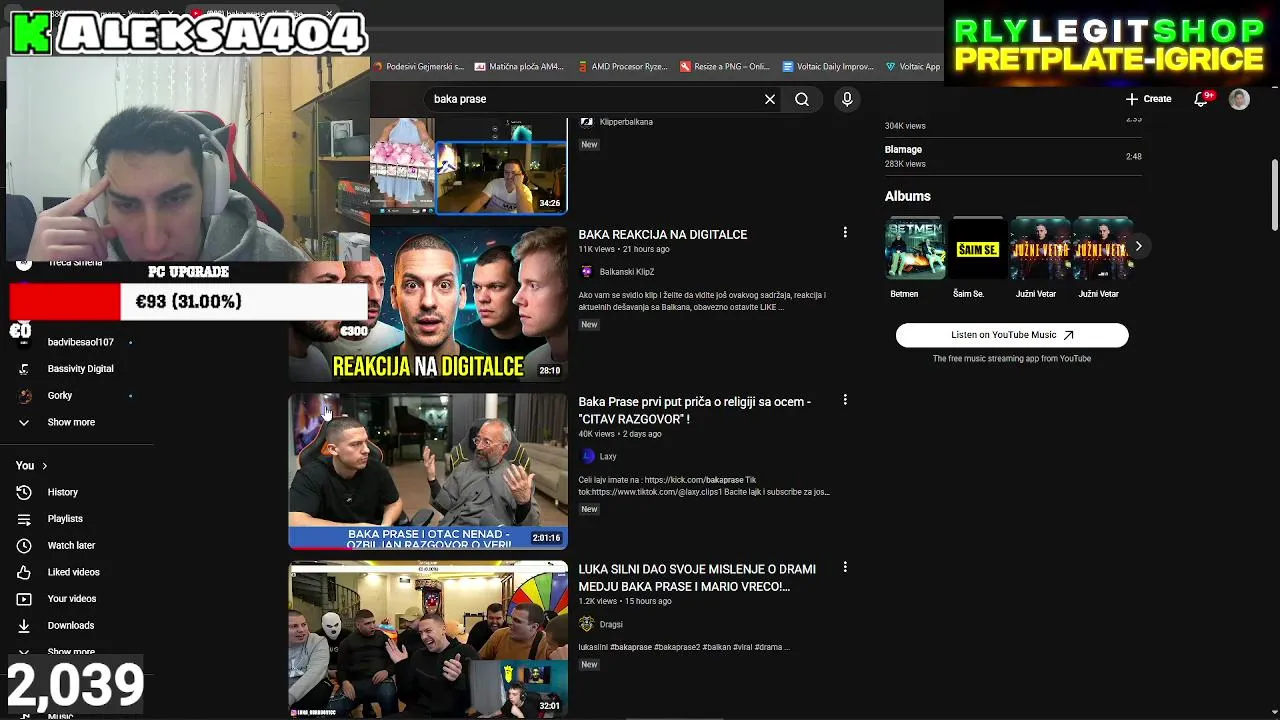Viewport: 1280px width, 720px height.
Task: Go to next albums with arrow
Action: coord(1138,246)
